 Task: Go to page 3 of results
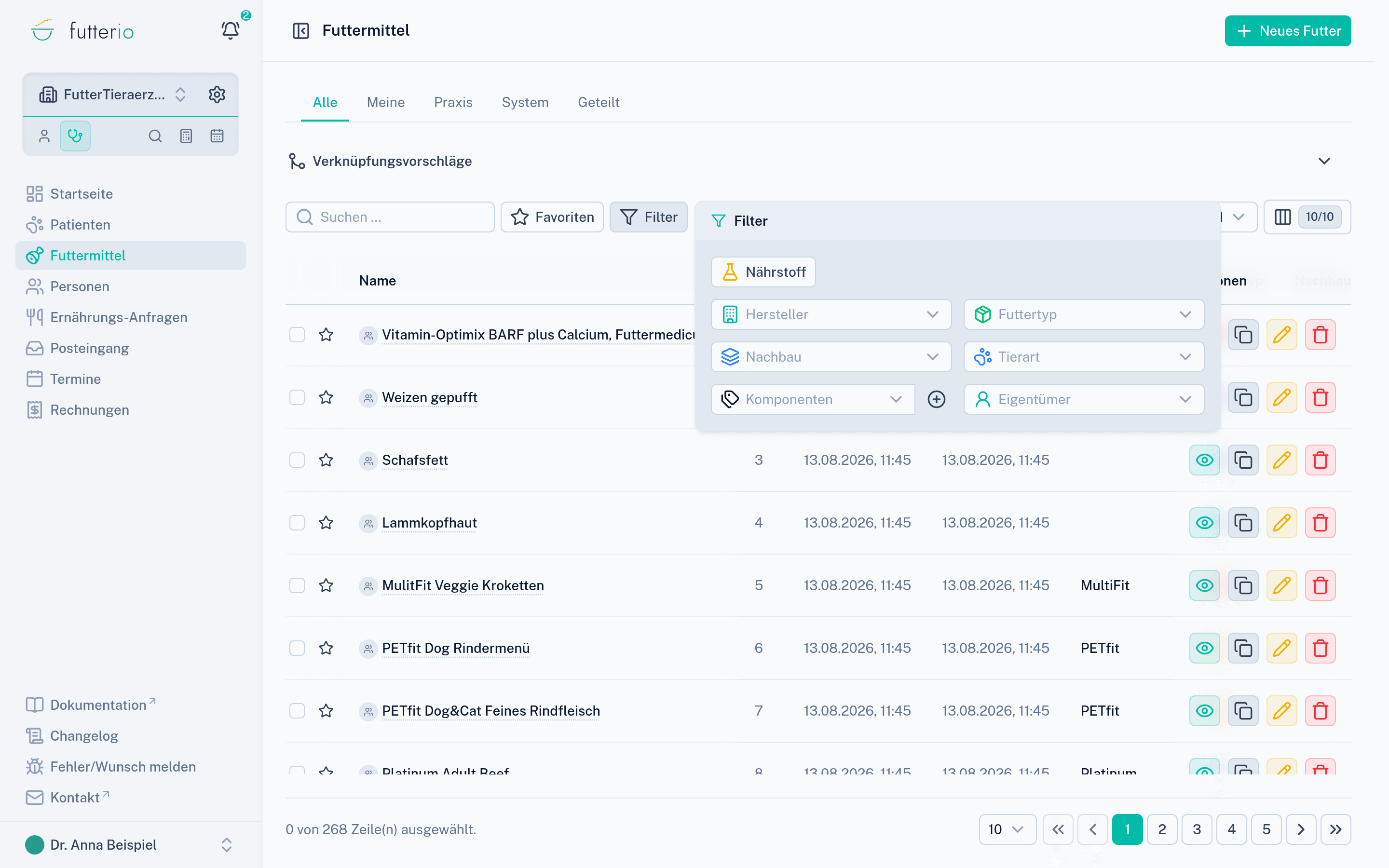pos(1197,829)
